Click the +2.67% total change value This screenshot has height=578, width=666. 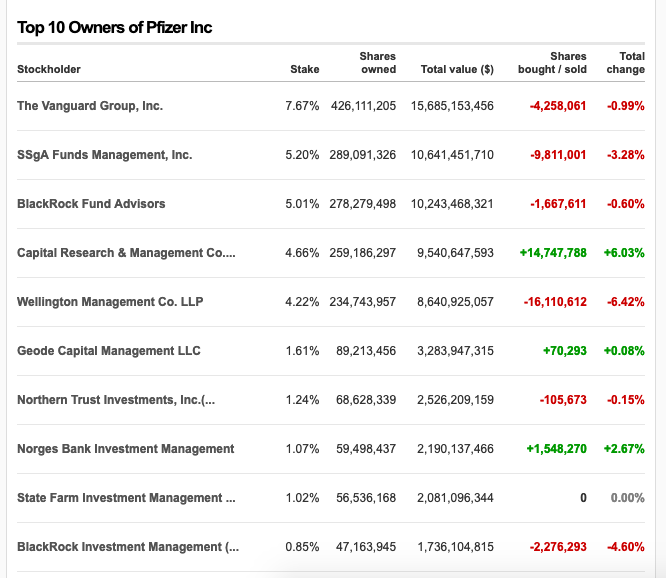coord(624,449)
